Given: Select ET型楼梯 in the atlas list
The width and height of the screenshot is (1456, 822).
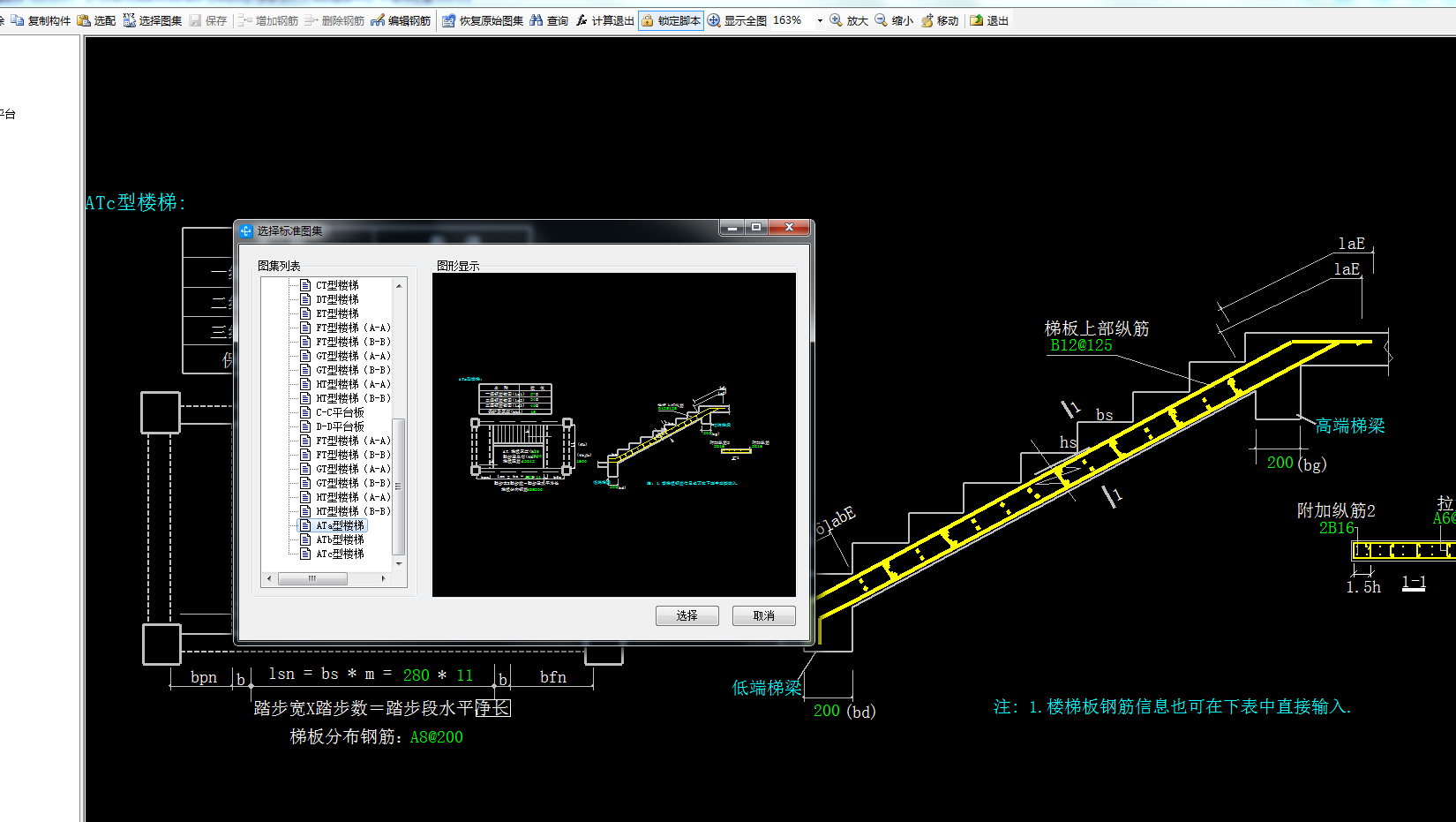Looking at the screenshot, I should pos(337,313).
